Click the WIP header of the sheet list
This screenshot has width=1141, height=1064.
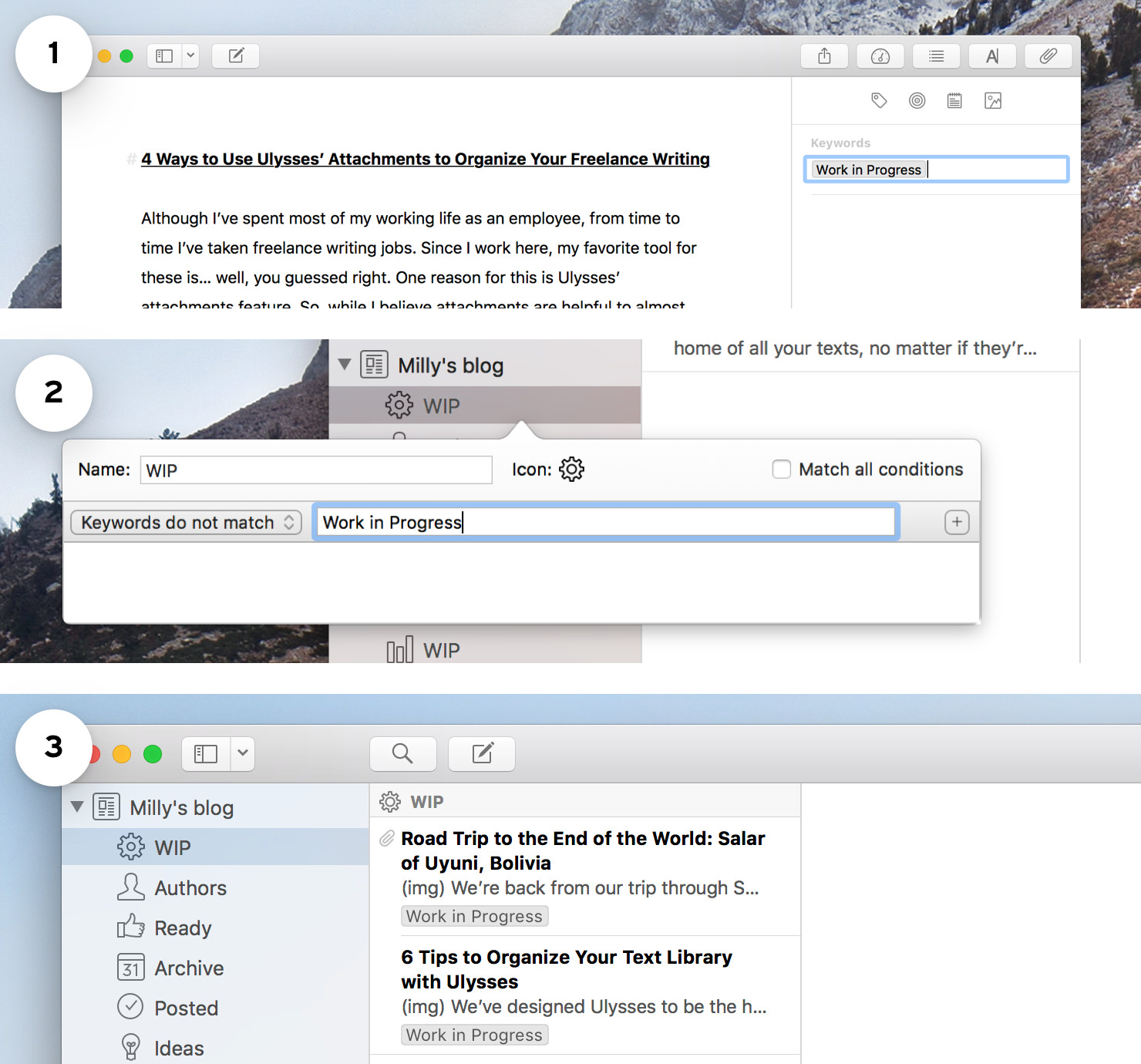[585, 802]
